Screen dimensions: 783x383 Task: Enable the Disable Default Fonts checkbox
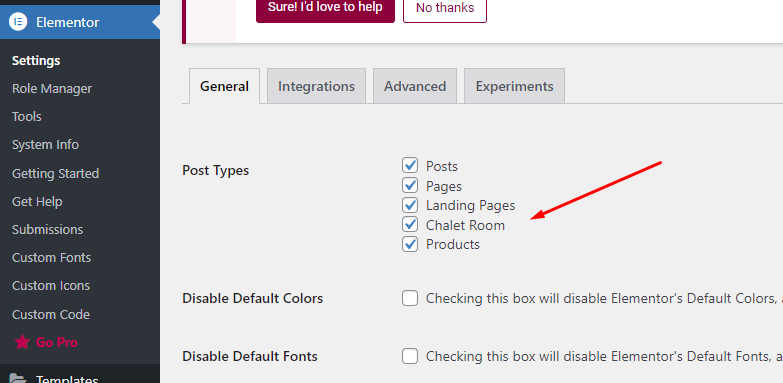[410, 357]
